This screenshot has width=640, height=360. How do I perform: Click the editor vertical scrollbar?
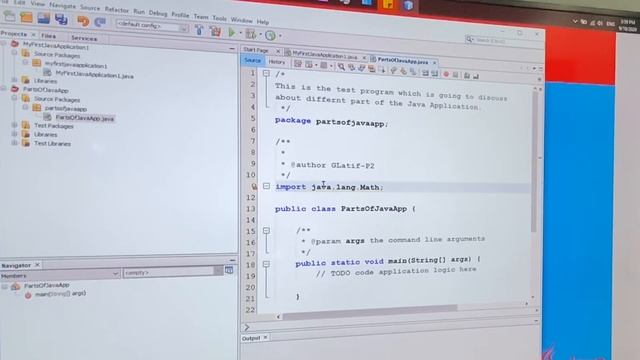[x=533, y=162]
